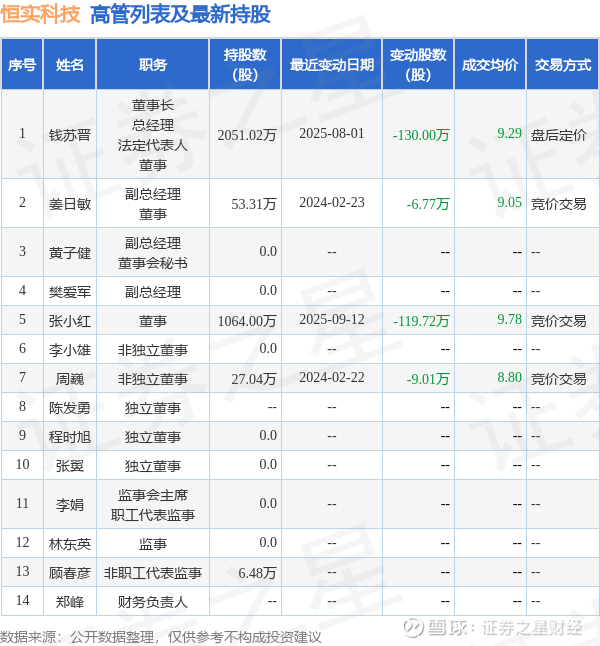Click the average price 8.80

(509, 377)
